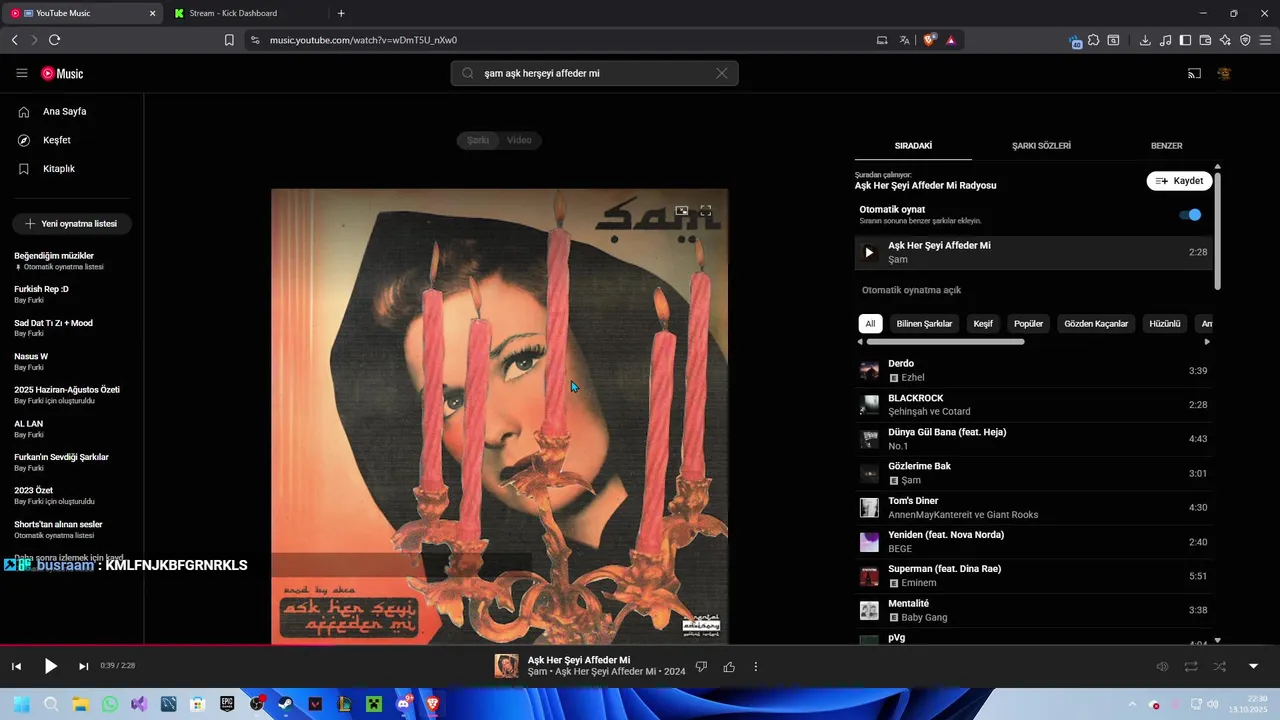Screen dimensions: 1280x720
Task: Open the YouTube Music hamburger guide menu
Action: 22,73
